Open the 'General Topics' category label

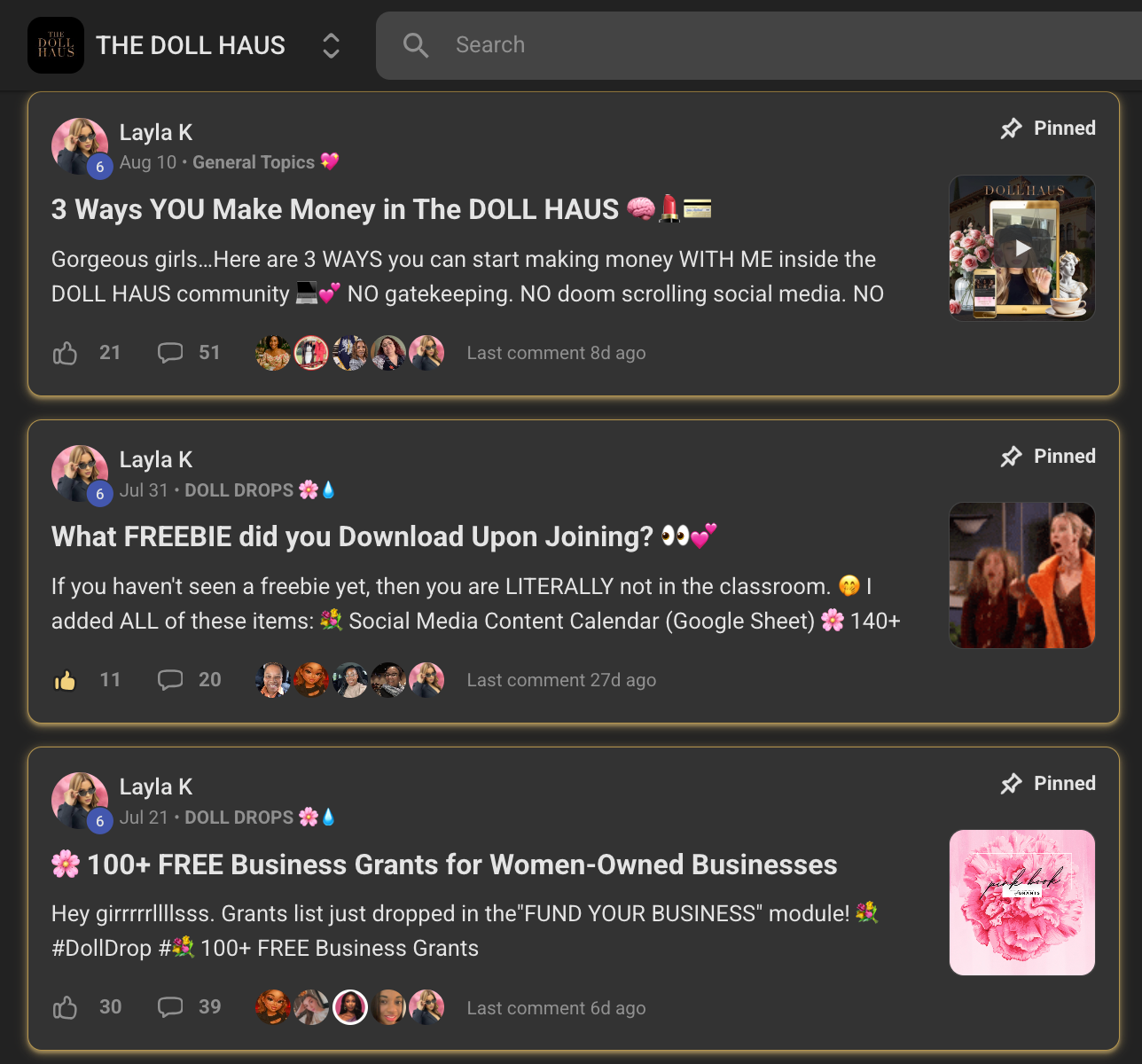(x=254, y=161)
